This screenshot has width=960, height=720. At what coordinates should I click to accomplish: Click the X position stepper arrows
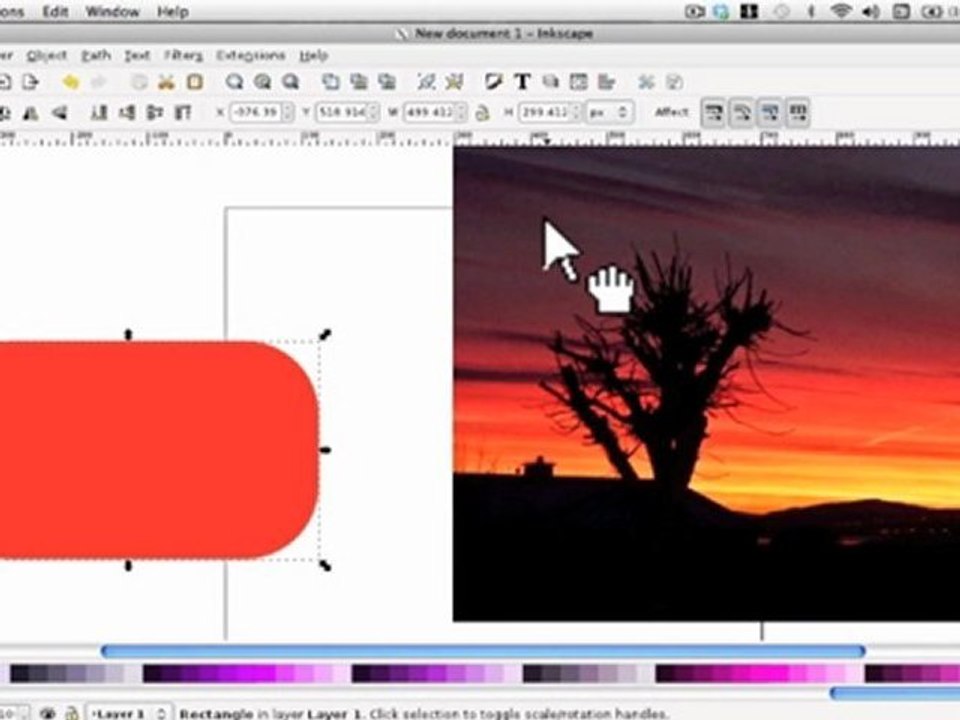(288, 113)
